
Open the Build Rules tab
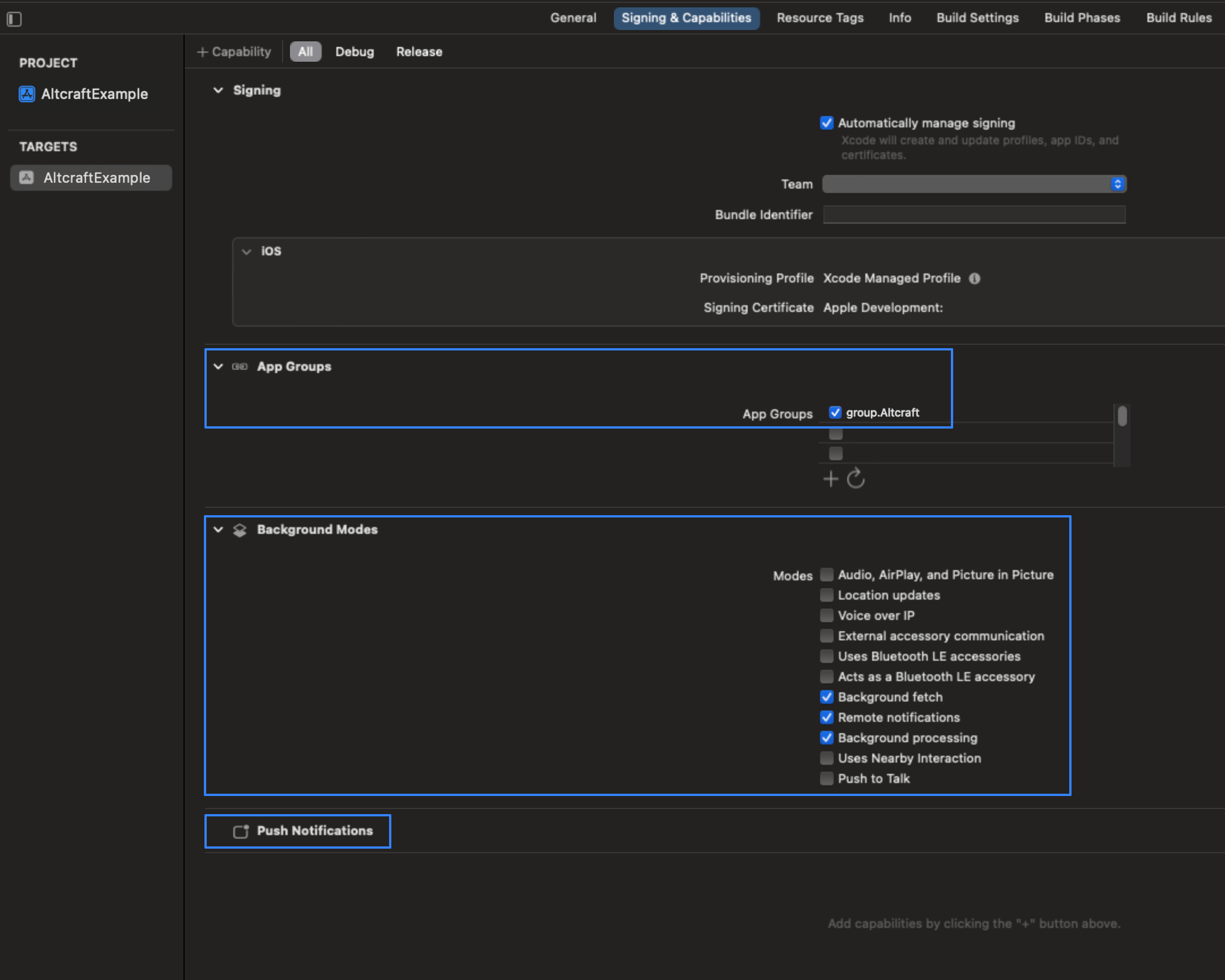[x=1179, y=18]
